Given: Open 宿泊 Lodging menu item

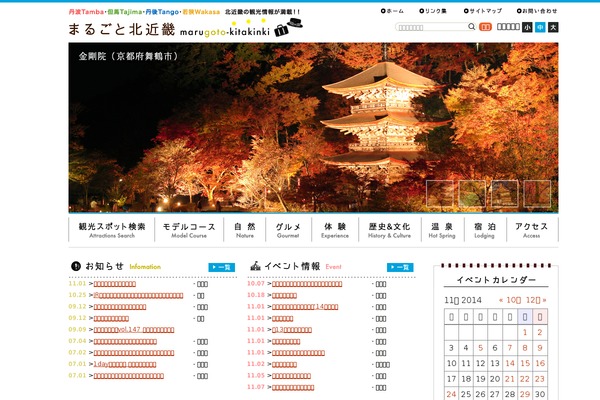Looking at the screenshot, I should (485, 230).
